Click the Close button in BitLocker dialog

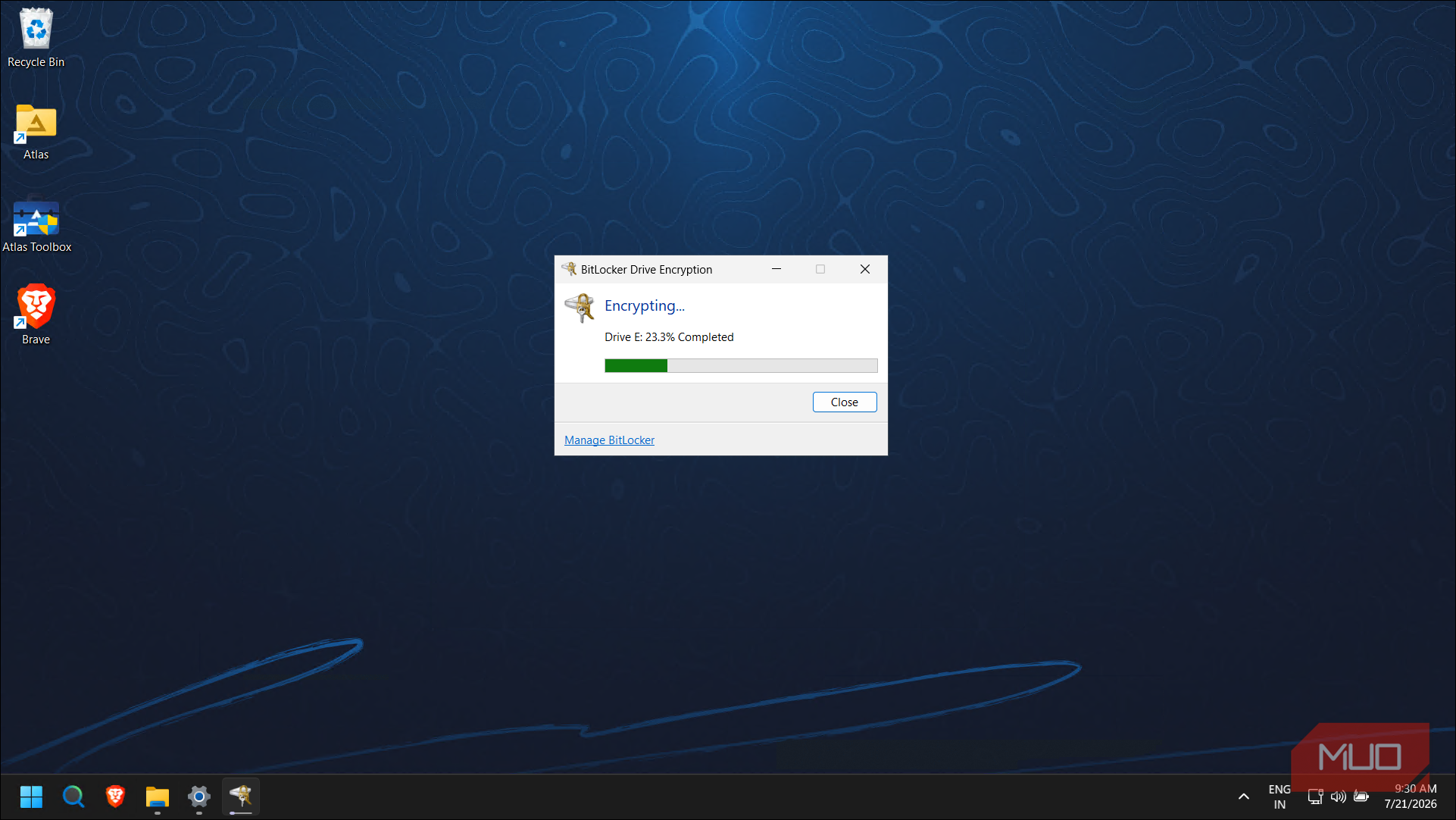point(845,402)
